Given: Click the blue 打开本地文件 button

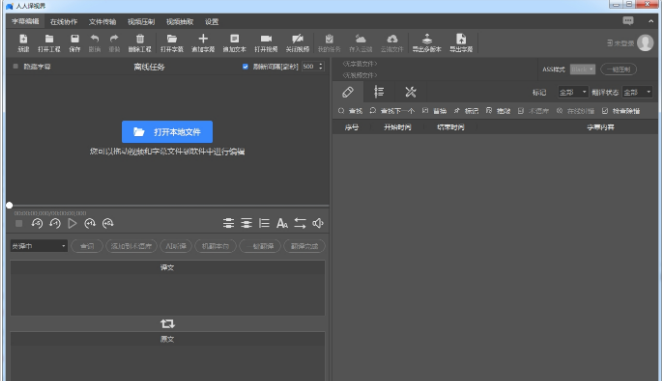Looking at the screenshot, I should click(167, 132).
